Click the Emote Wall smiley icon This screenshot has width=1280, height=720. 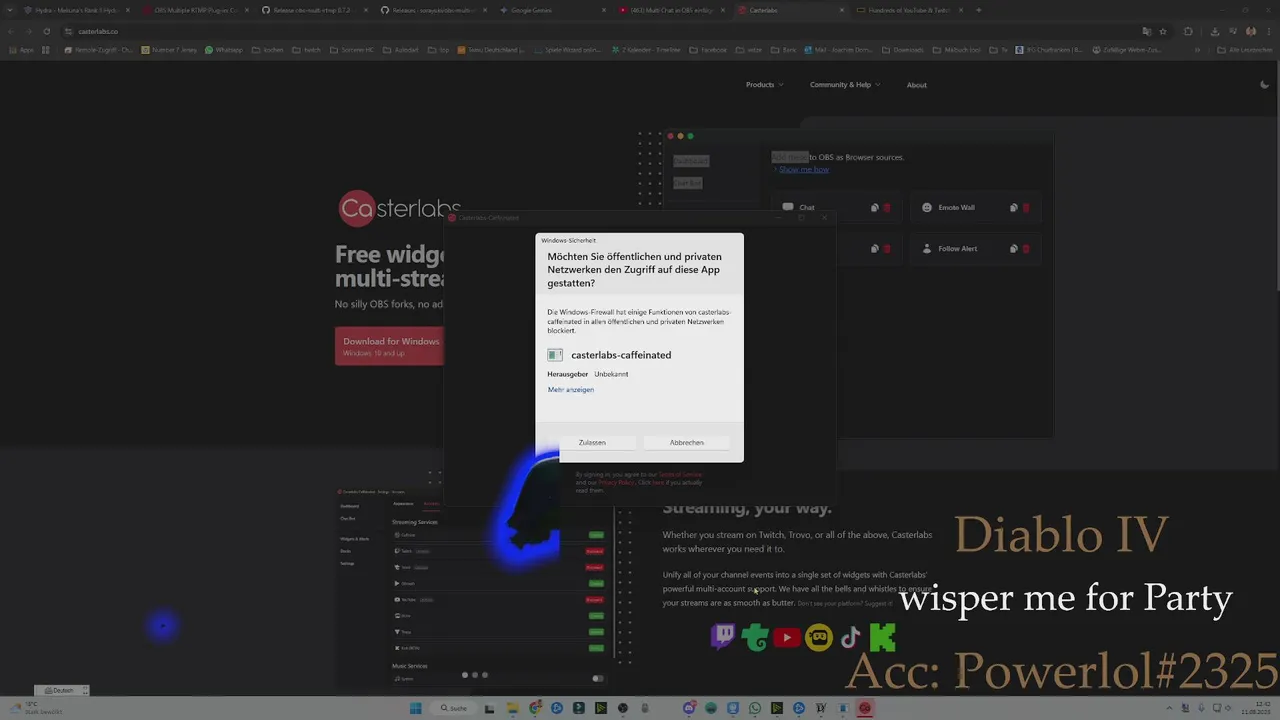927,208
